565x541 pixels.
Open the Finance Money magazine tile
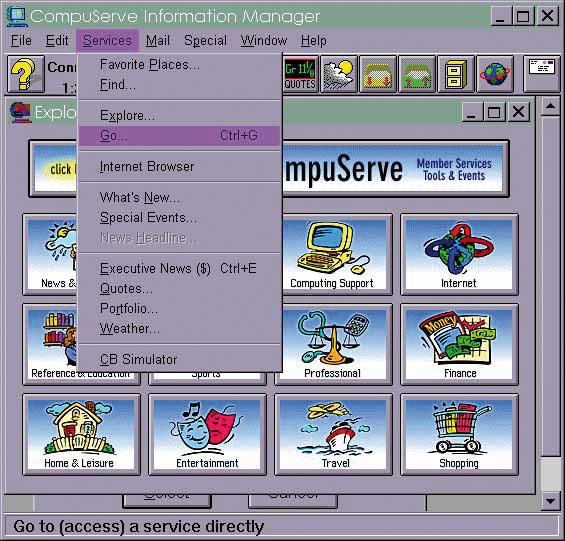pos(459,345)
